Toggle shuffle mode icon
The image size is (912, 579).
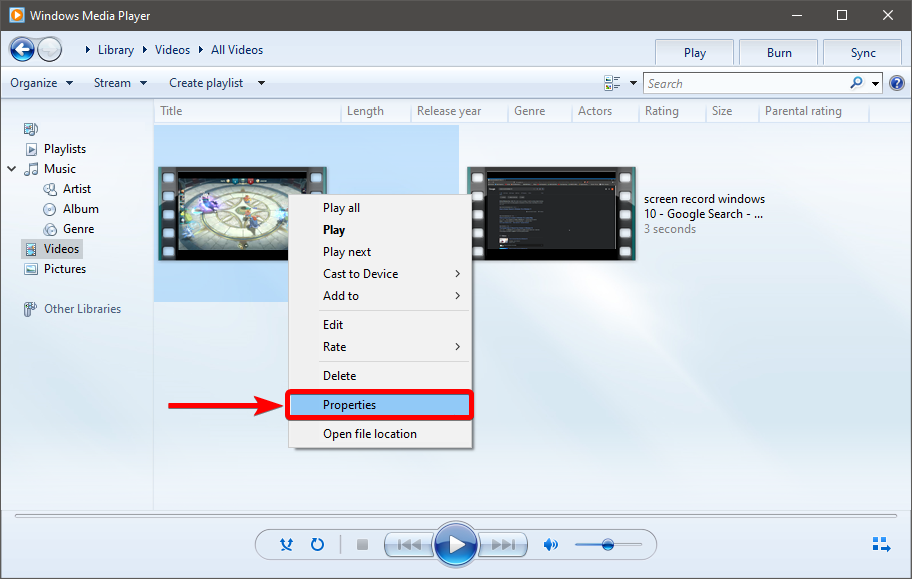(287, 545)
